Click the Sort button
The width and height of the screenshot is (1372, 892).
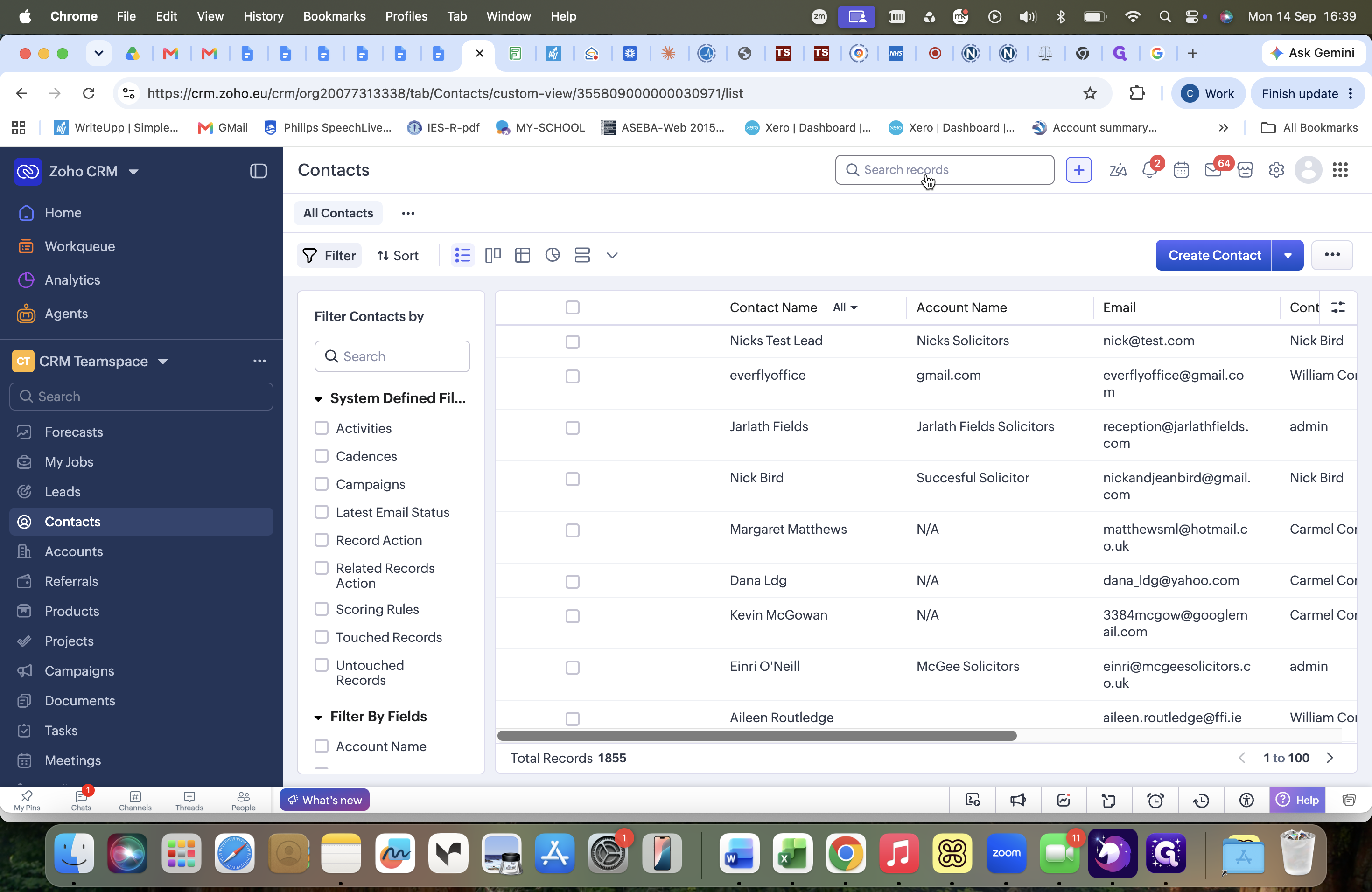398,255
